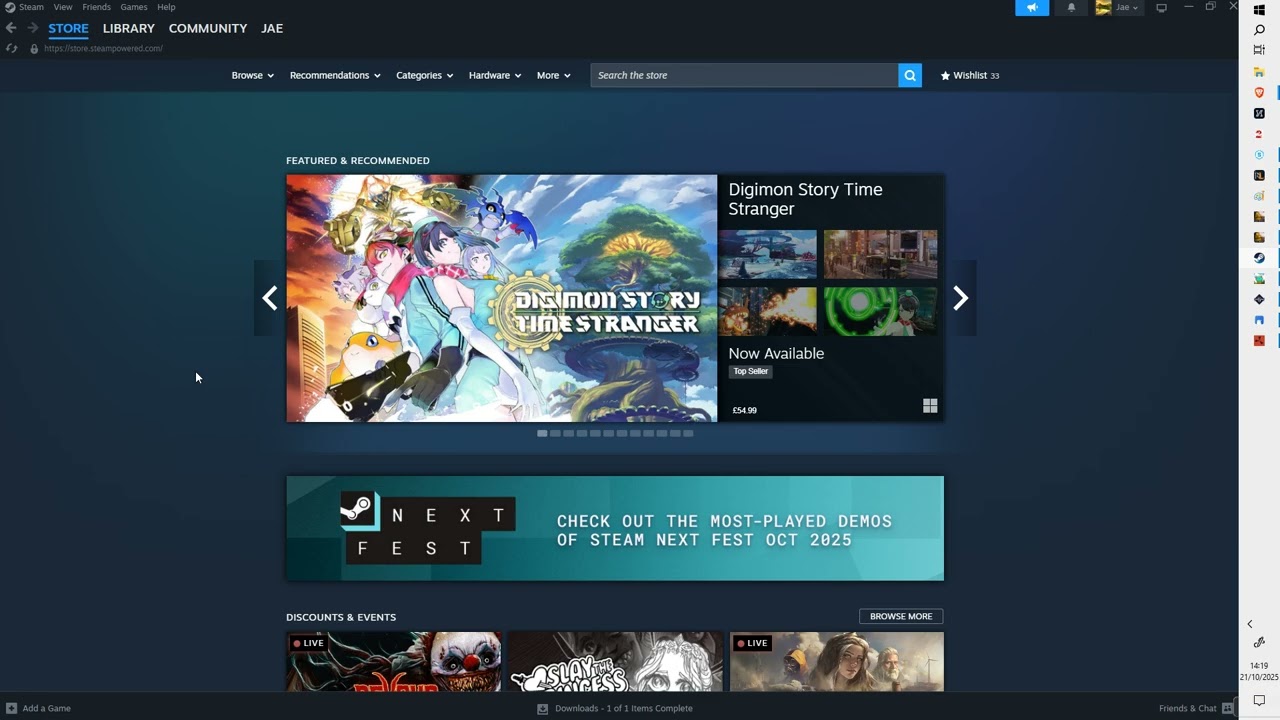
Task: Open the Windows Start menu
Action: [1259, 9]
